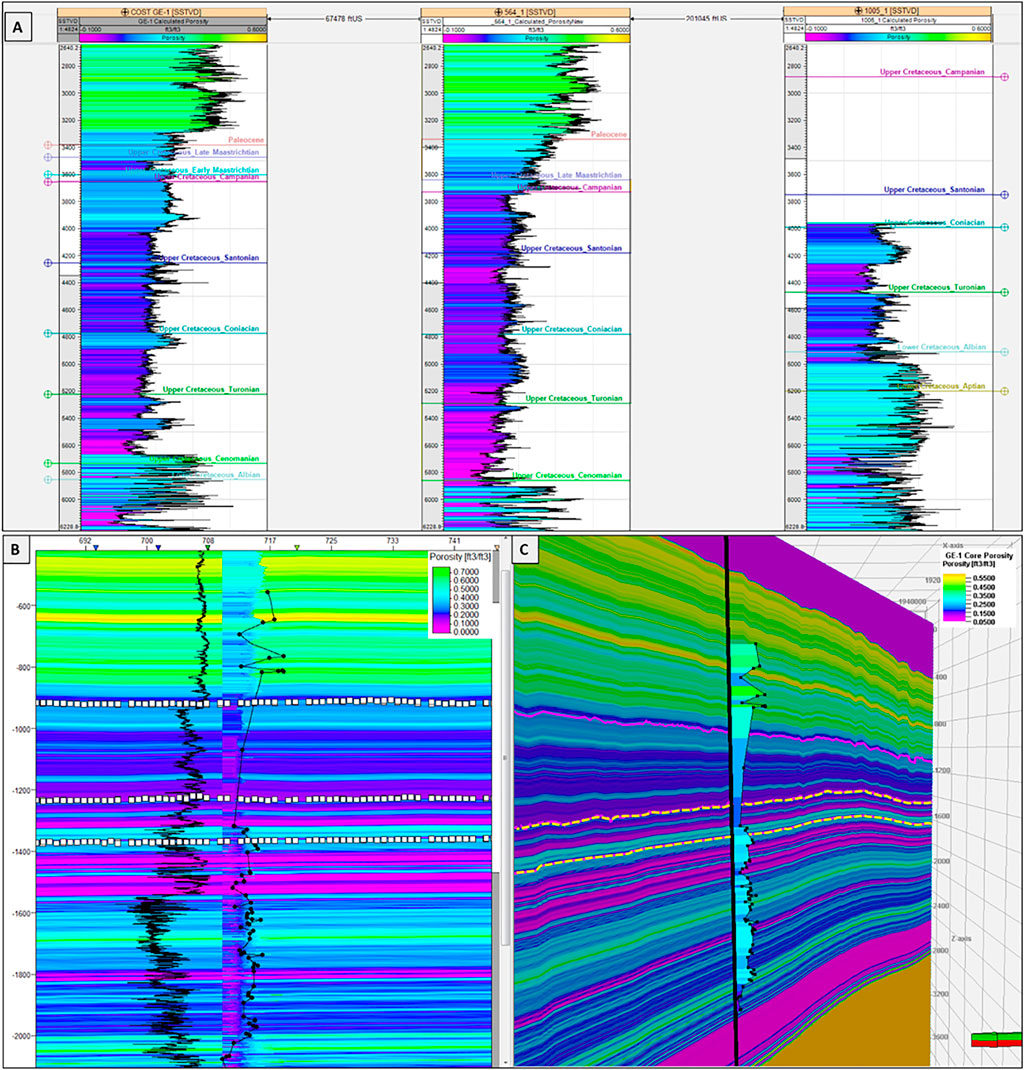Click Lower Cretaceous_Aptian label in 1005_1 track

click(x=941, y=386)
